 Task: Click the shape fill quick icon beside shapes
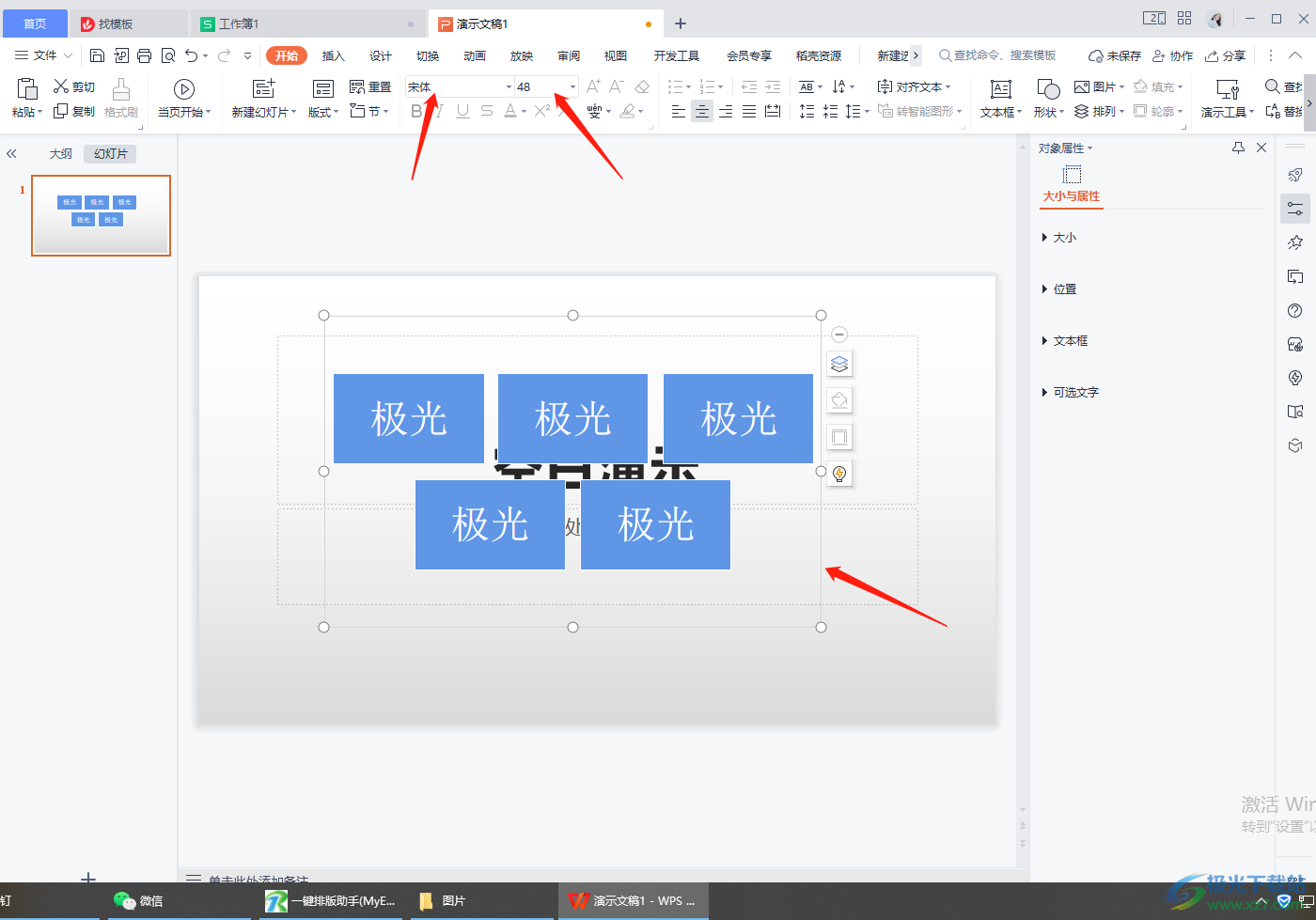point(839,400)
